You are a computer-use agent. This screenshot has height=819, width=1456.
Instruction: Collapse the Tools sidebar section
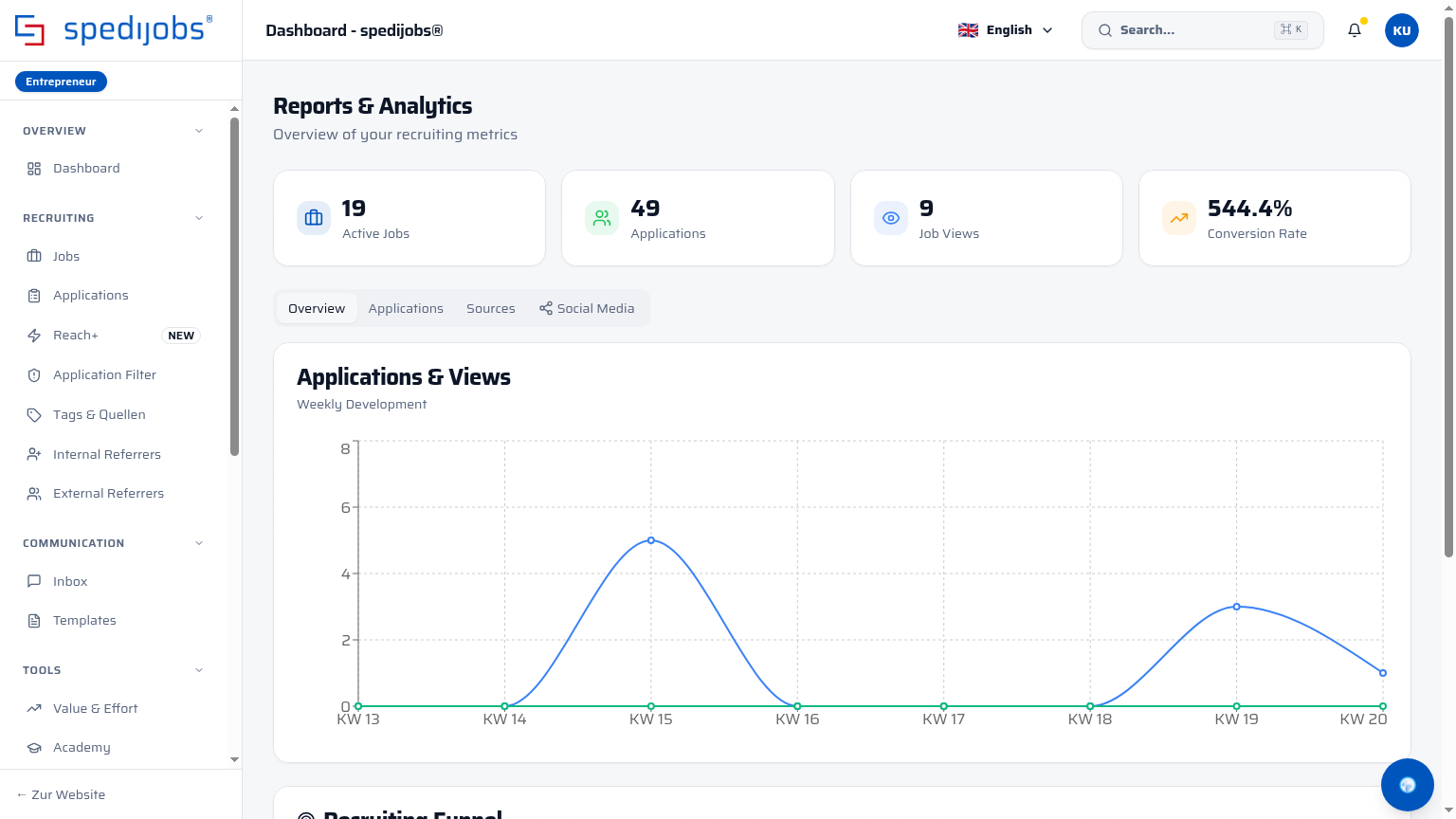(199, 670)
